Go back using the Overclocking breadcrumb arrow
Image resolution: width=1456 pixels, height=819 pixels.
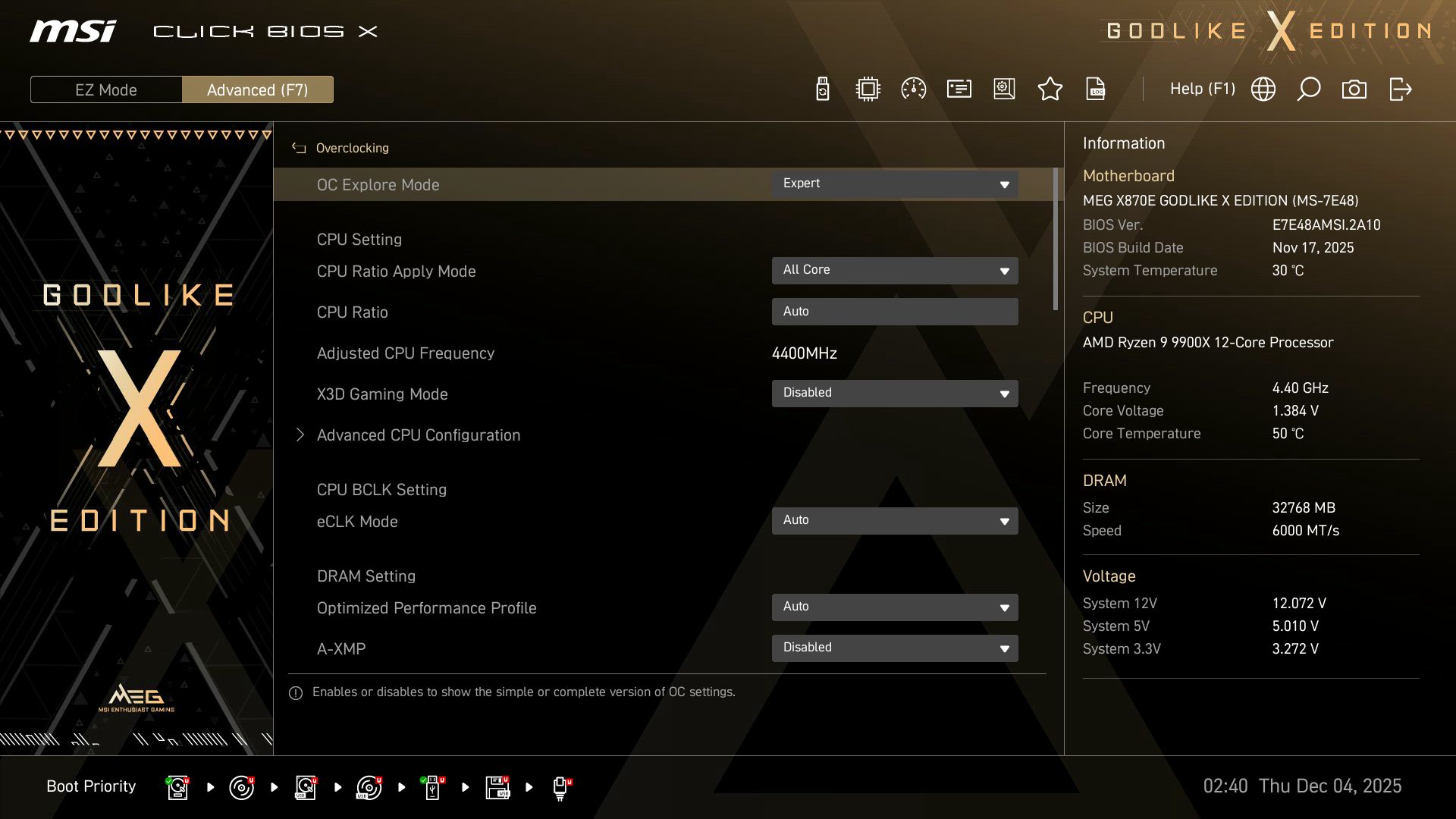tap(299, 148)
